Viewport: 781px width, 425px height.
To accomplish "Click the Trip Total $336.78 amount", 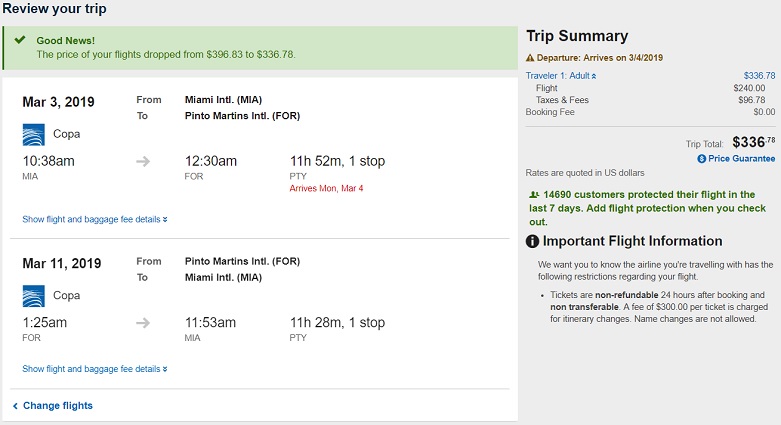I will point(754,142).
